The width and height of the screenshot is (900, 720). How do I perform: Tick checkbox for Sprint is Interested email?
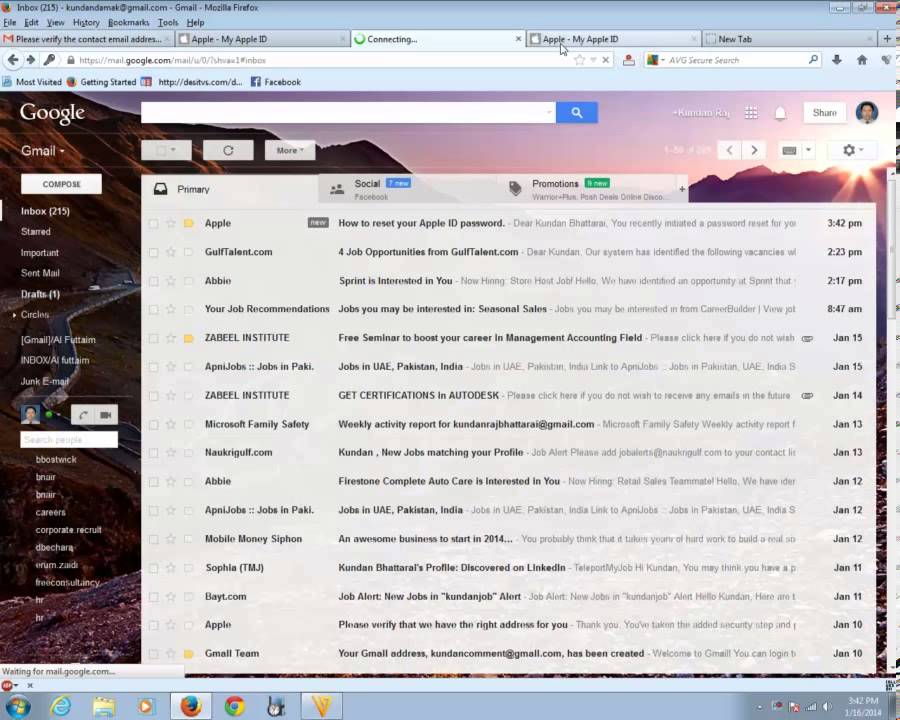click(153, 281)
